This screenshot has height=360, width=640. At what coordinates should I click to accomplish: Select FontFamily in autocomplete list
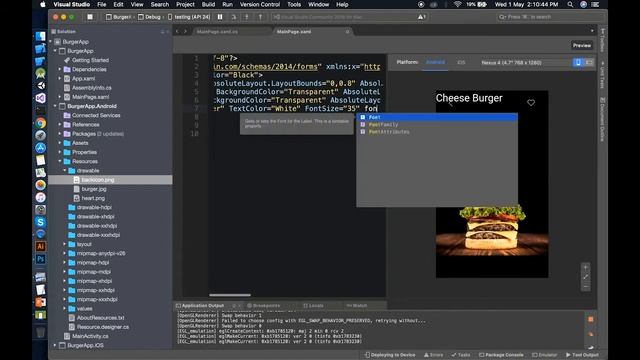click(x=437, y=124)
